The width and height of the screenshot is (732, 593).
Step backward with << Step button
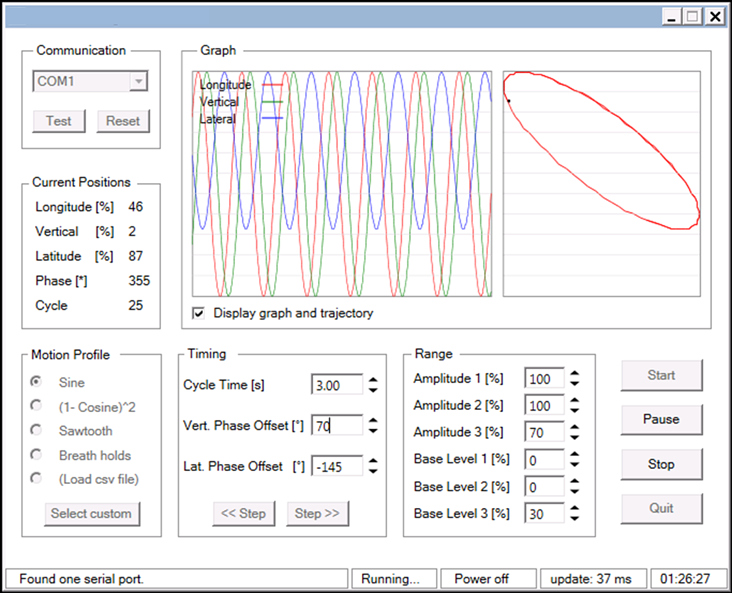click(x=243, y=513)
